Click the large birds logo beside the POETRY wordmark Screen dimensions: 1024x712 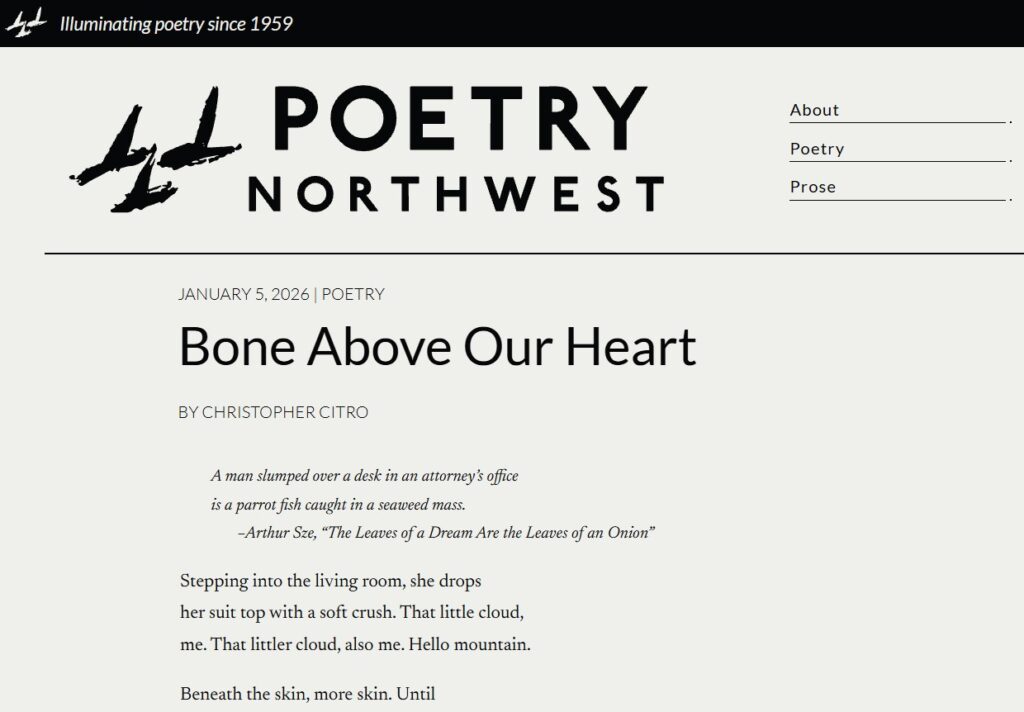[155, 150]
